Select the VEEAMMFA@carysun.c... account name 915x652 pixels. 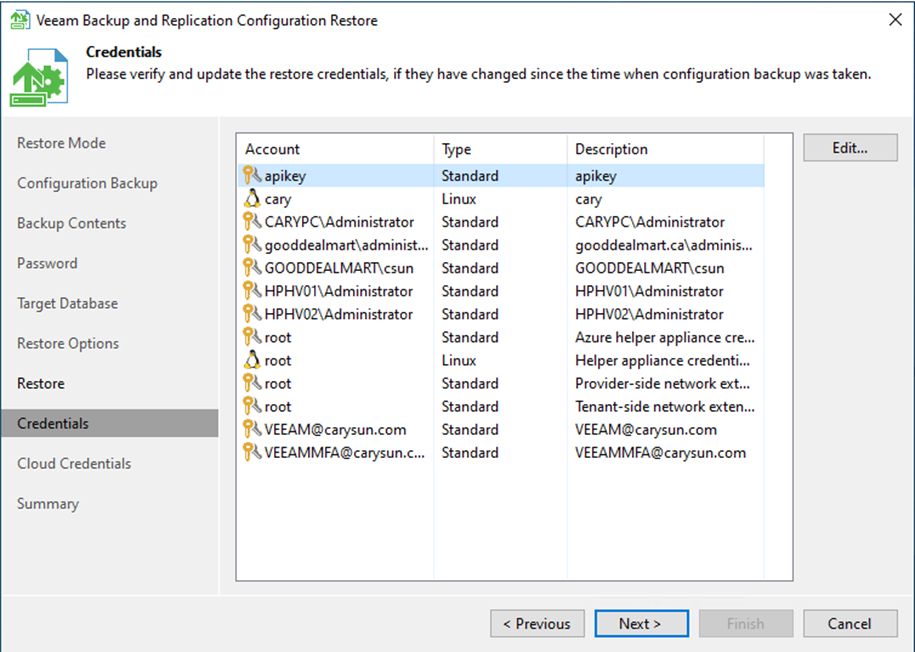pyautogui.click(x=345, y=452)
